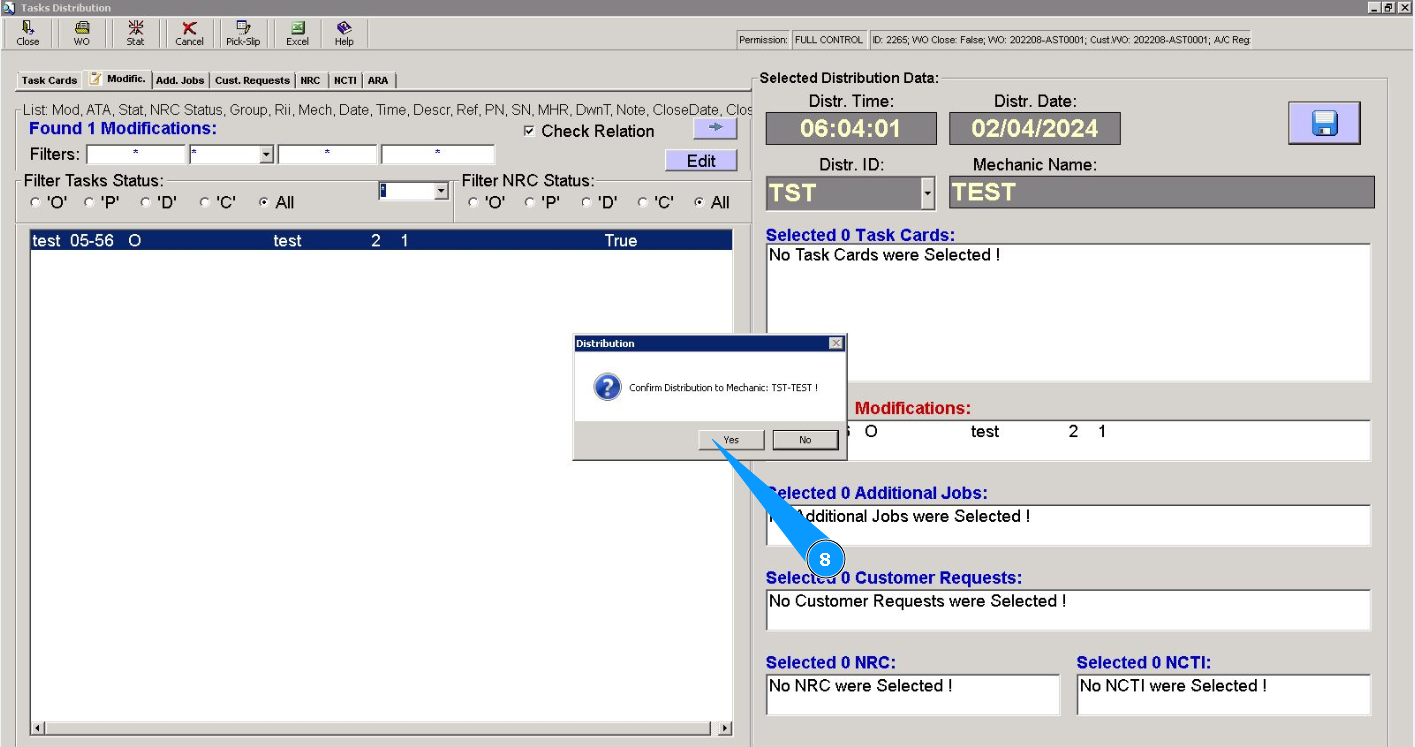Screen dimensions: 1415x747
Task: Expand the Distr. ID dropdown showing TST
Action: tap(928, 193)
